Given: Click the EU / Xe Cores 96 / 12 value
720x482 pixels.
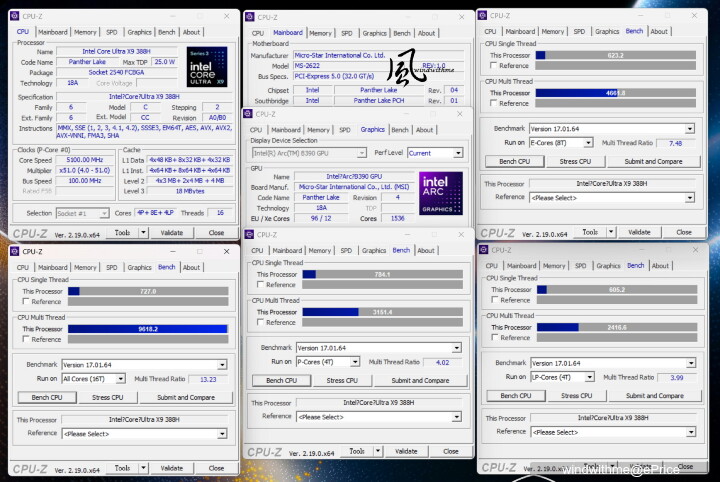Looking at the screenshot, I should [x=321, y=219].
